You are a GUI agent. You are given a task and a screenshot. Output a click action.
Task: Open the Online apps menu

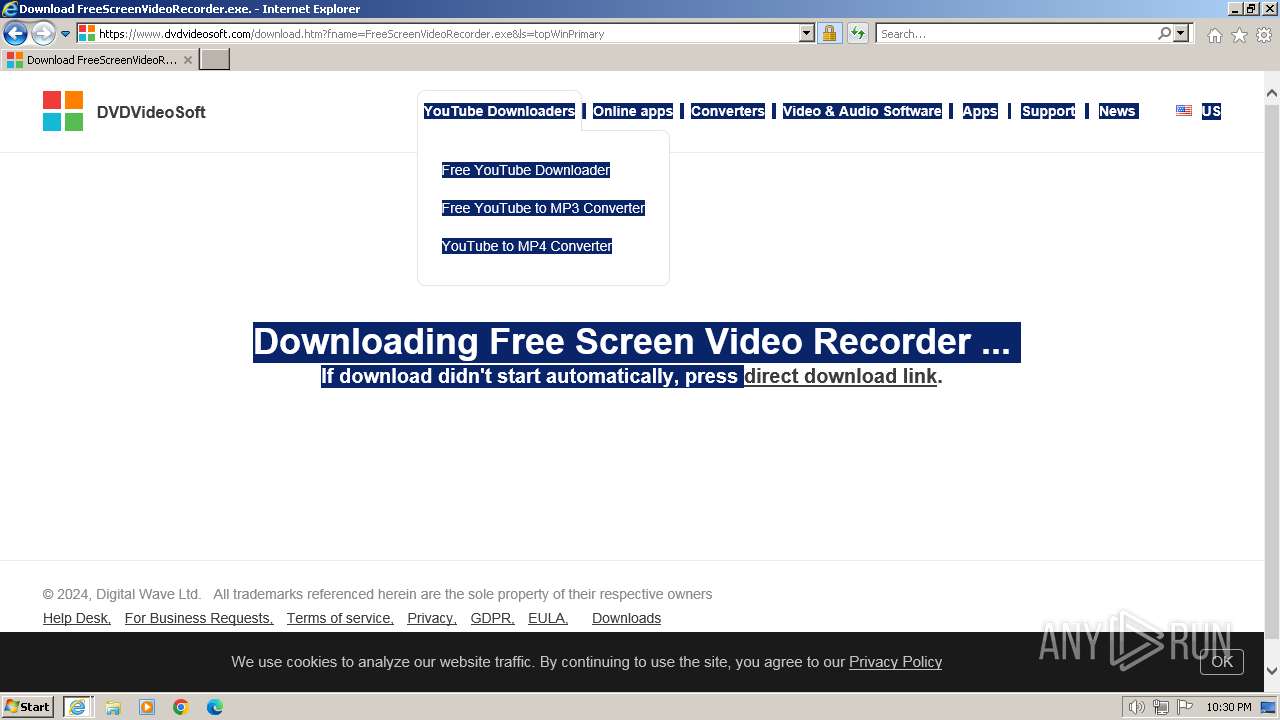point(633,111)
